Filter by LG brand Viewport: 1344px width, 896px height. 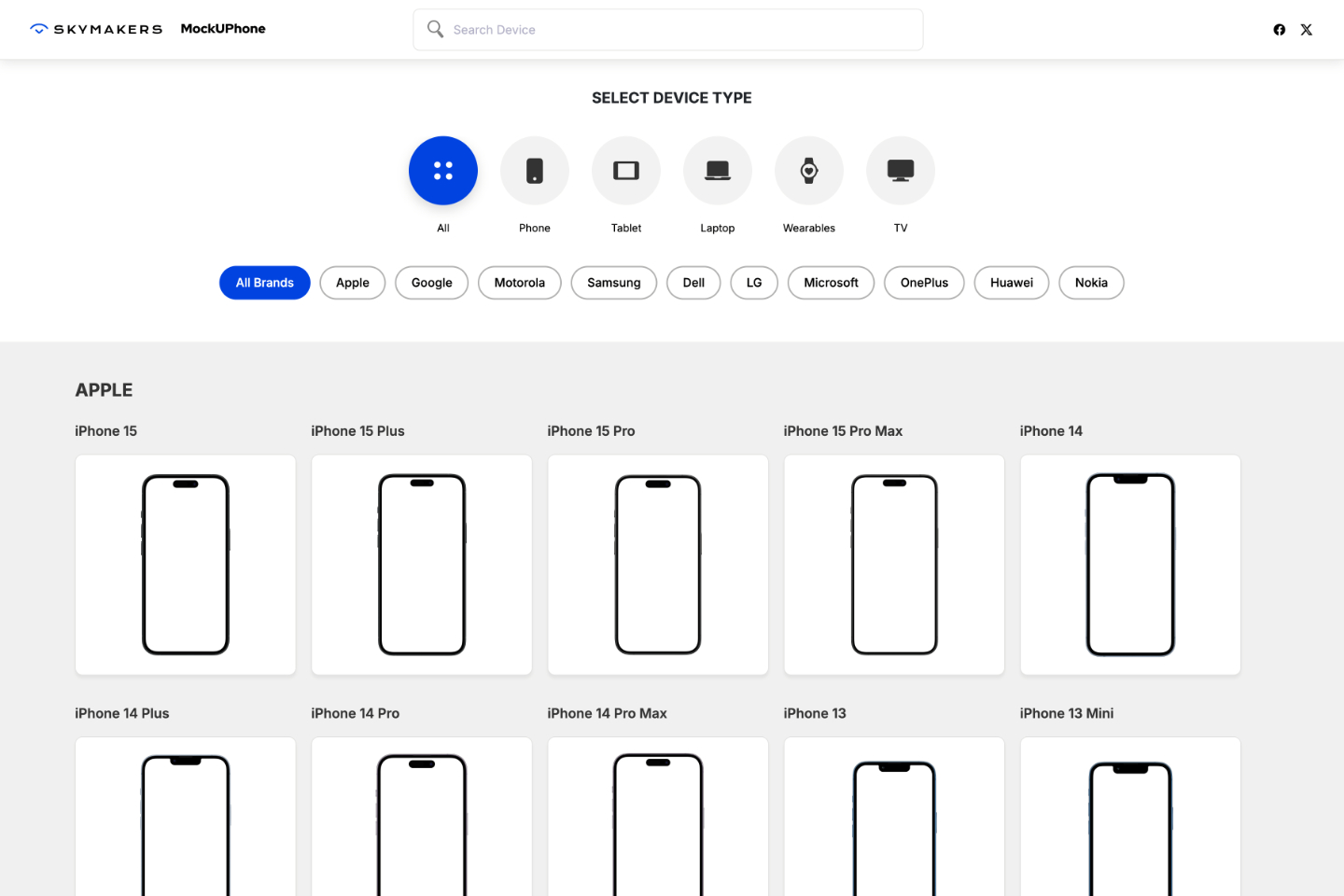point(754,283)
